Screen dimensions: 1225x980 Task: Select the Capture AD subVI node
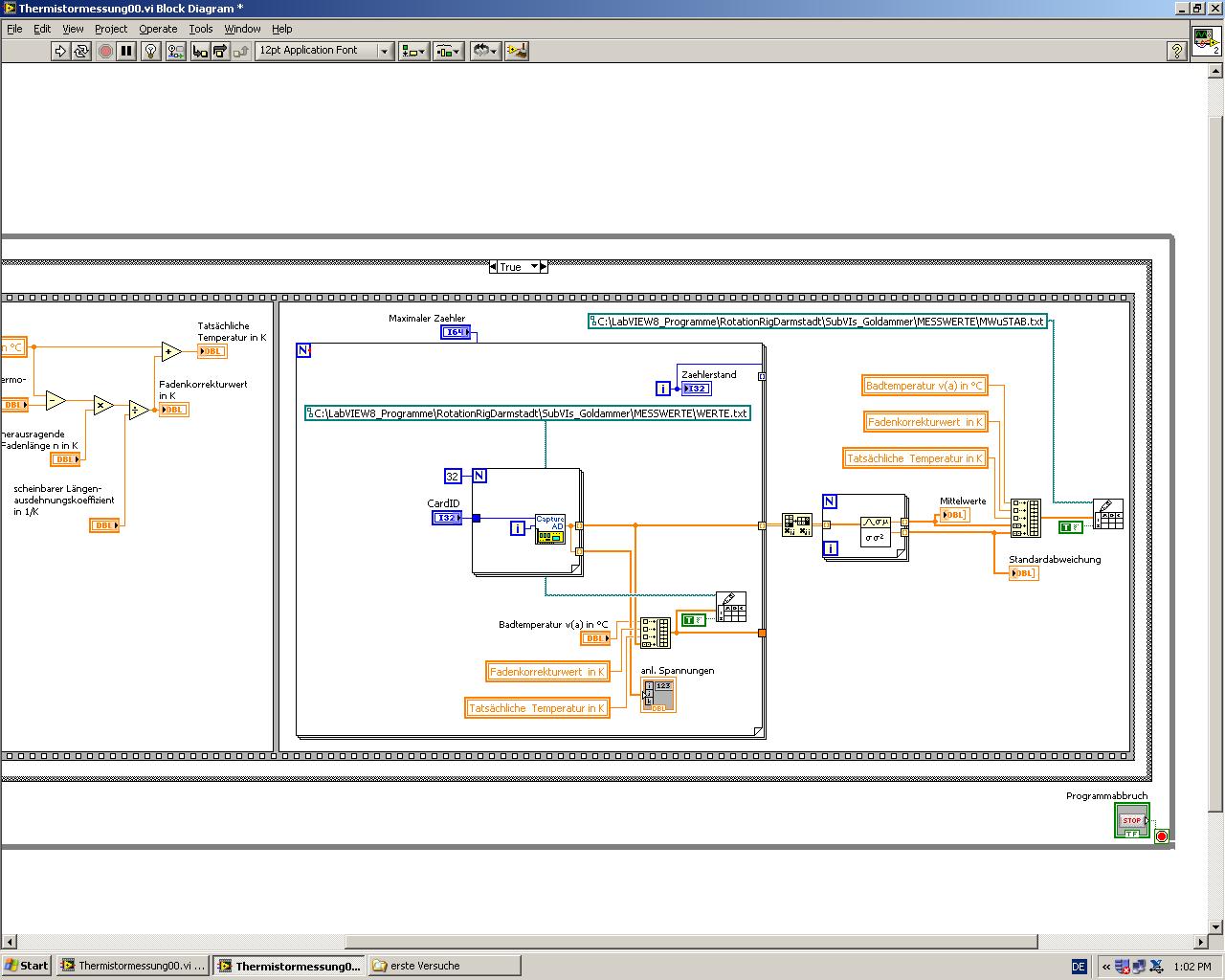coord(550,529)
